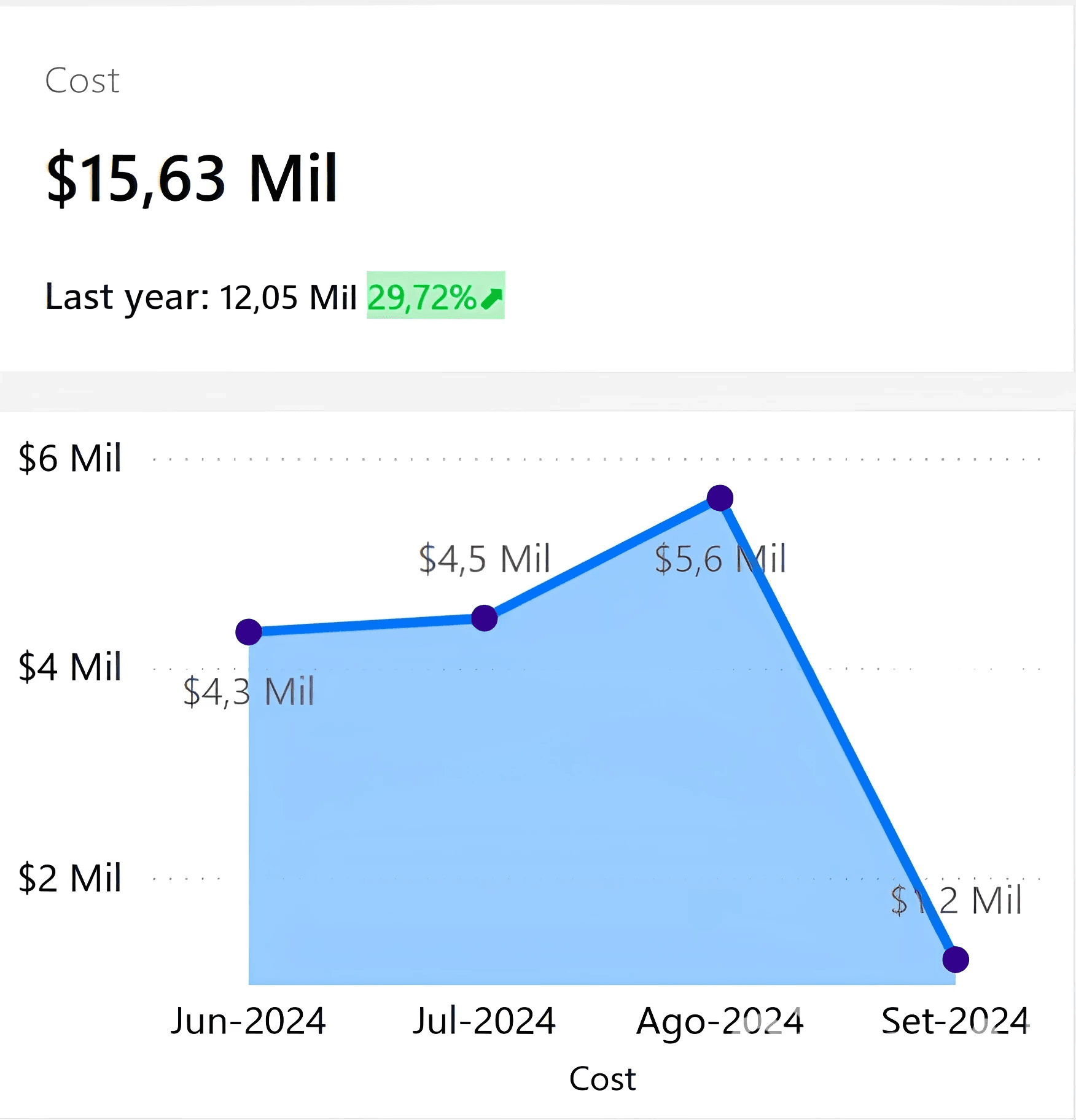The width and height of the screenshot is (1076, 1120).
Task: Click the green upward trend arrow icon
Action: click(x=491, y=298)
